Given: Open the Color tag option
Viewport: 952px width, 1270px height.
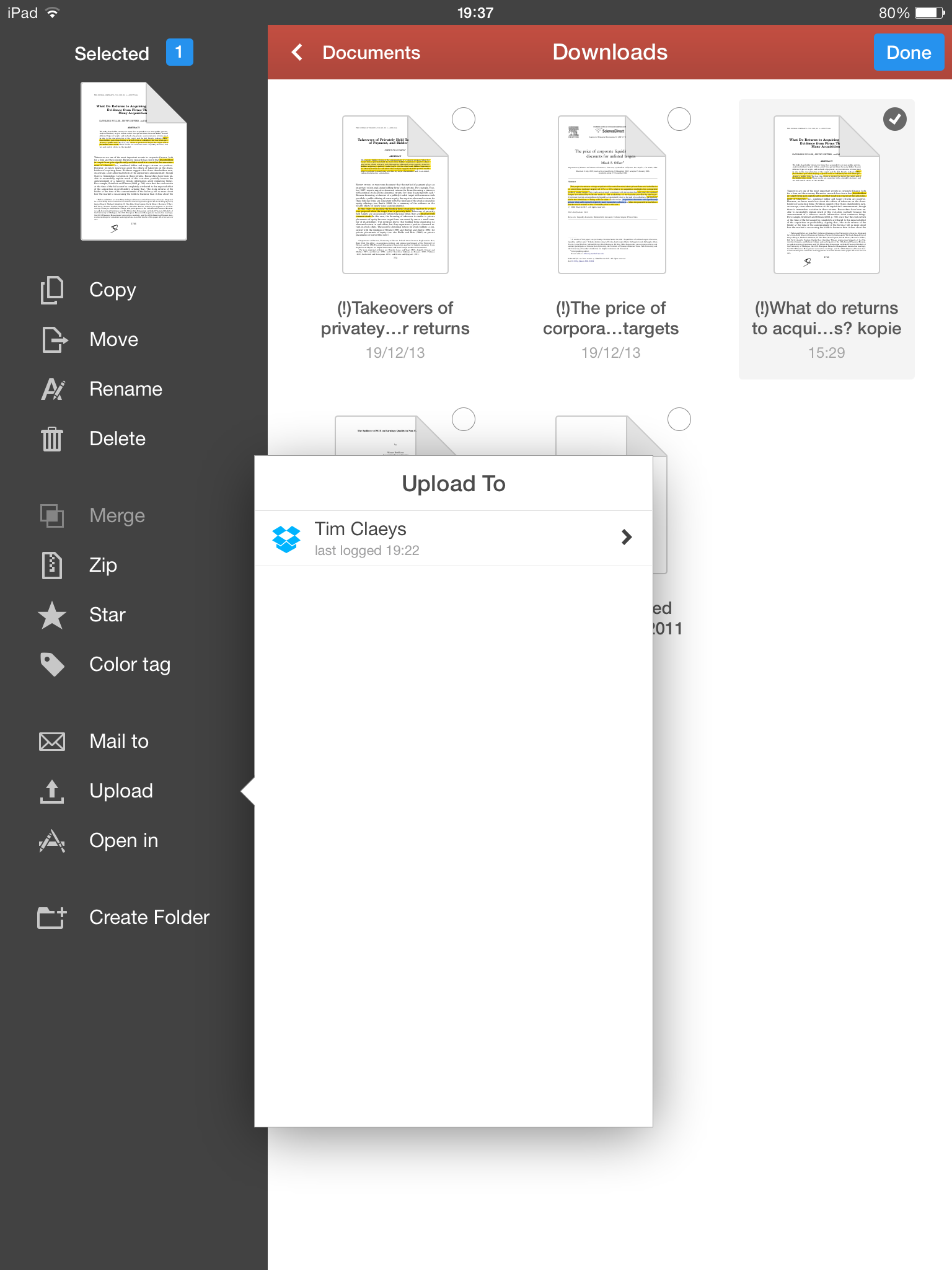Looking at the screenshot, I should (130, 665).
